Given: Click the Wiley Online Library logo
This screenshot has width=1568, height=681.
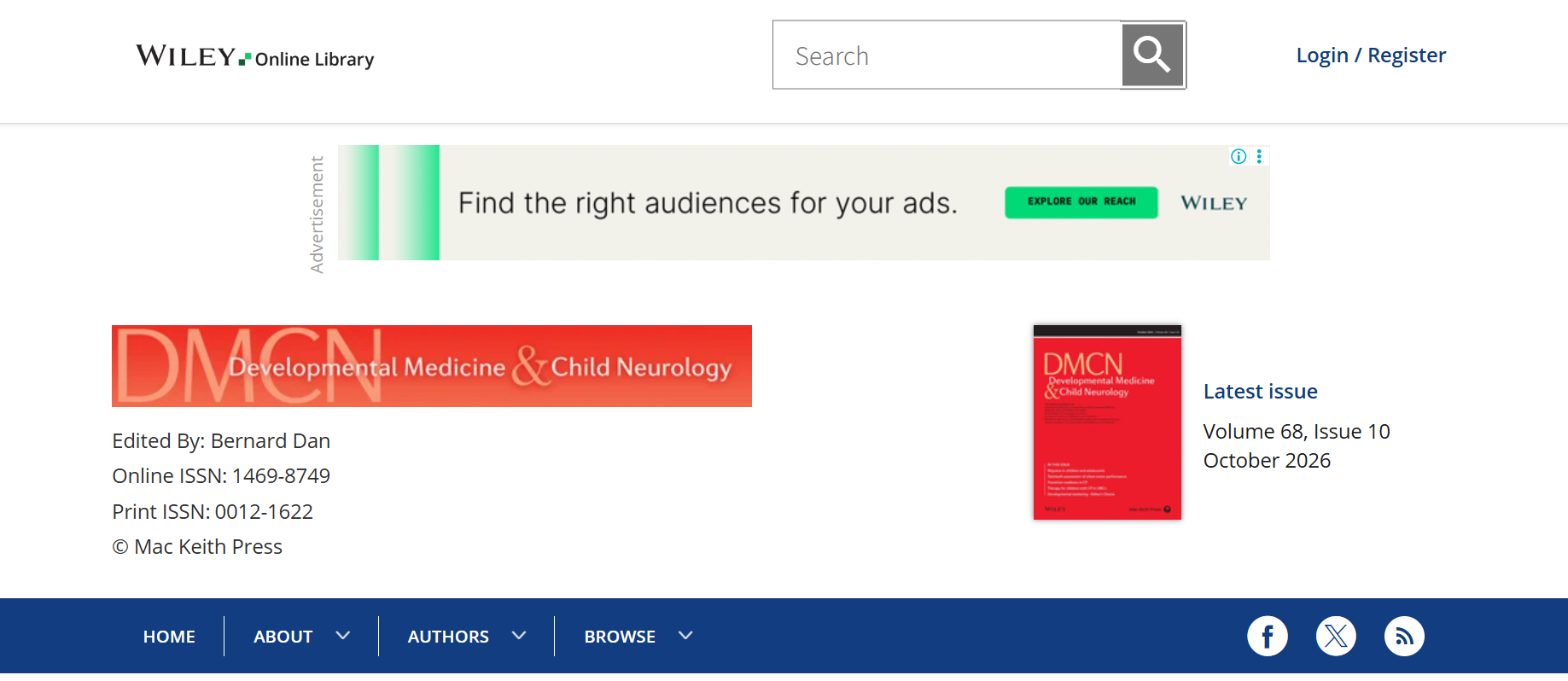Looking at the screenshot, I should (x=255, y=56).
